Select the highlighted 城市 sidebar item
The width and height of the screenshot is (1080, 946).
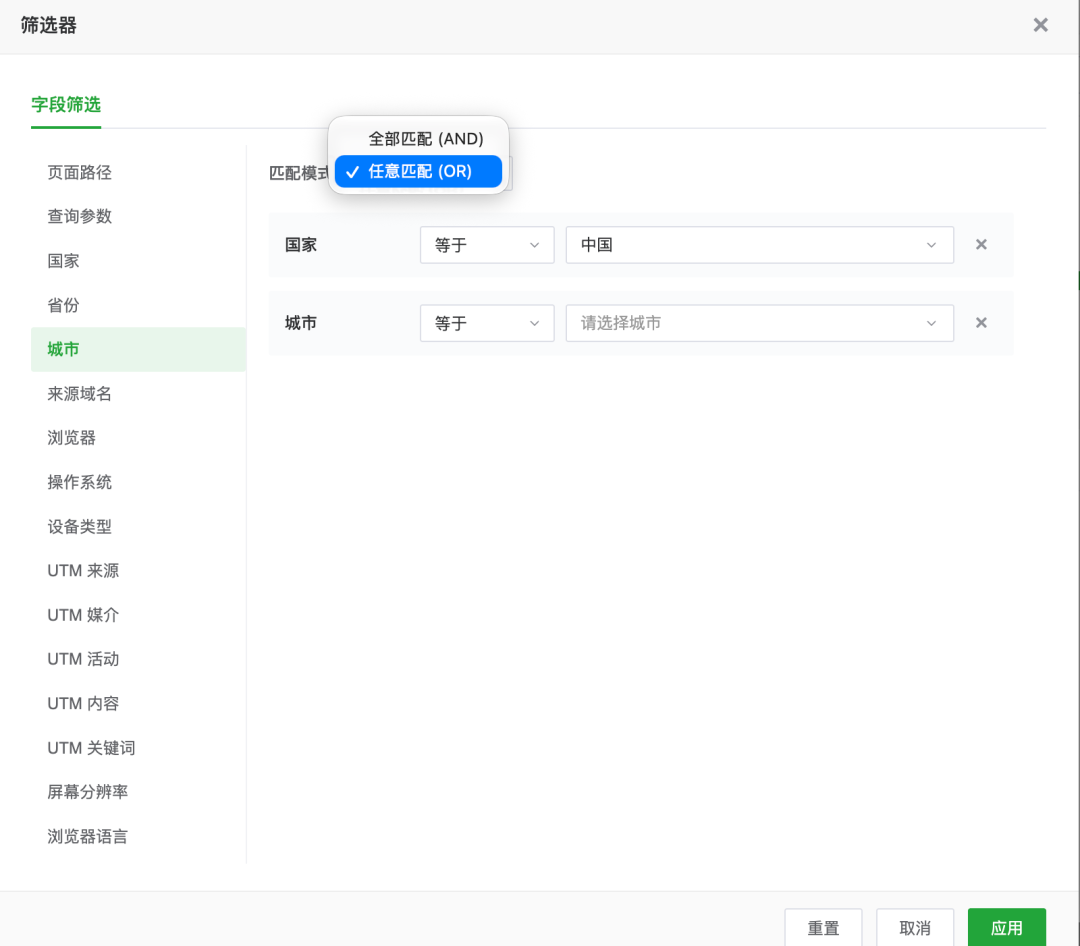click(x=138, y=349)
